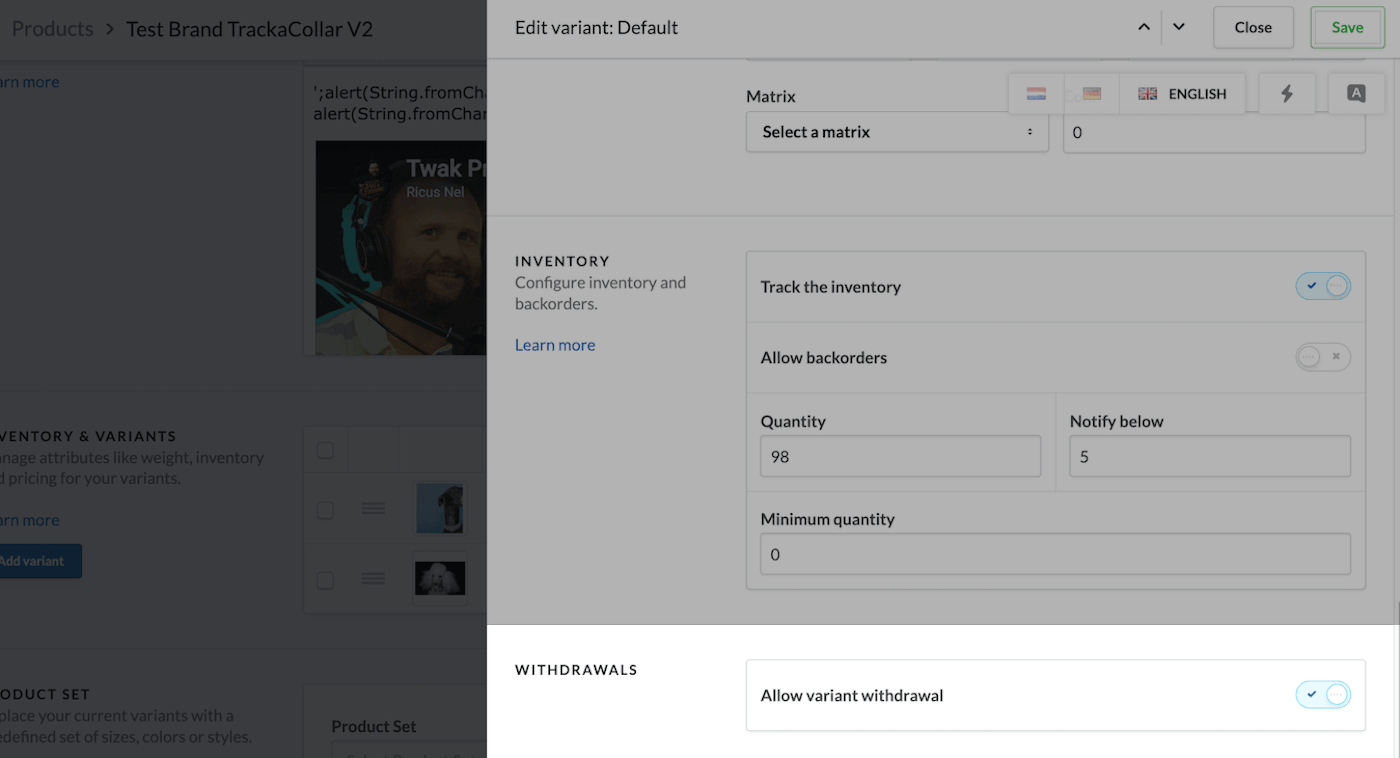The width and height of the screenshot is (1400, 758).
Task: Click the Edit variant: Default title
Action: point(596,28)
